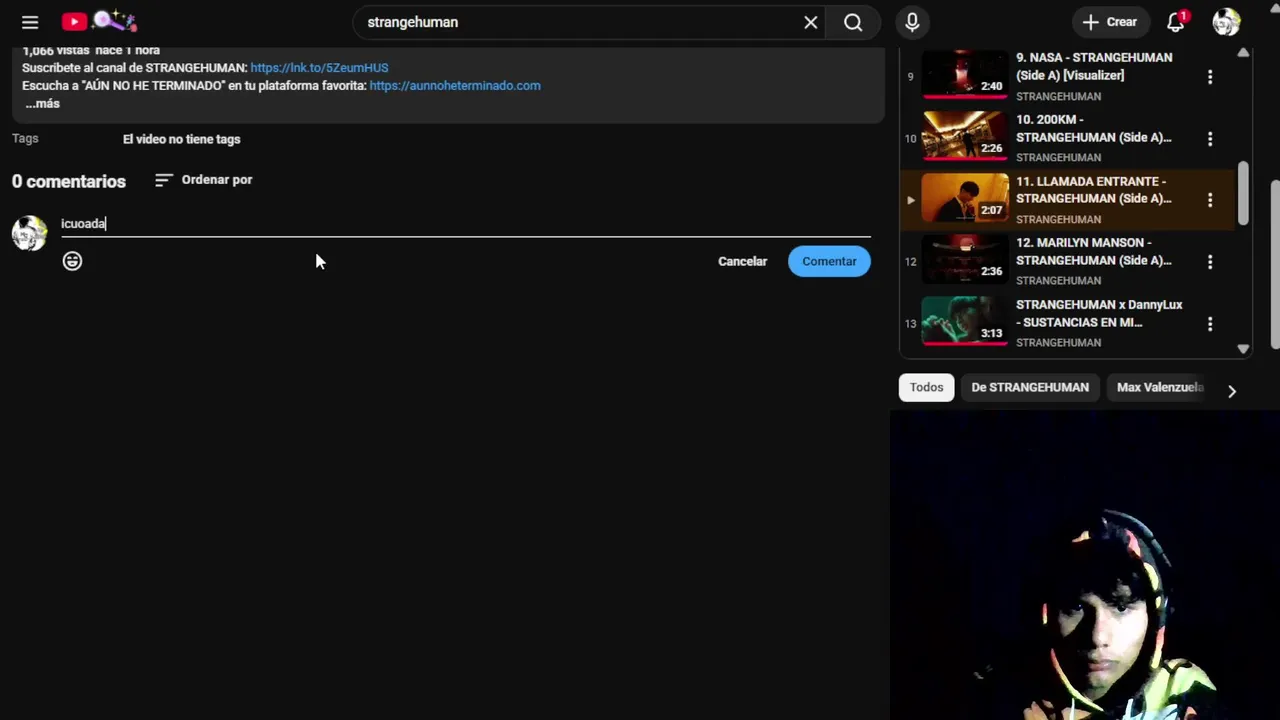The height and width of the screenshot is (720, 1280).
Task: Open options menu for SUSTANCIAS EN MI
Action: (1210, 324)
